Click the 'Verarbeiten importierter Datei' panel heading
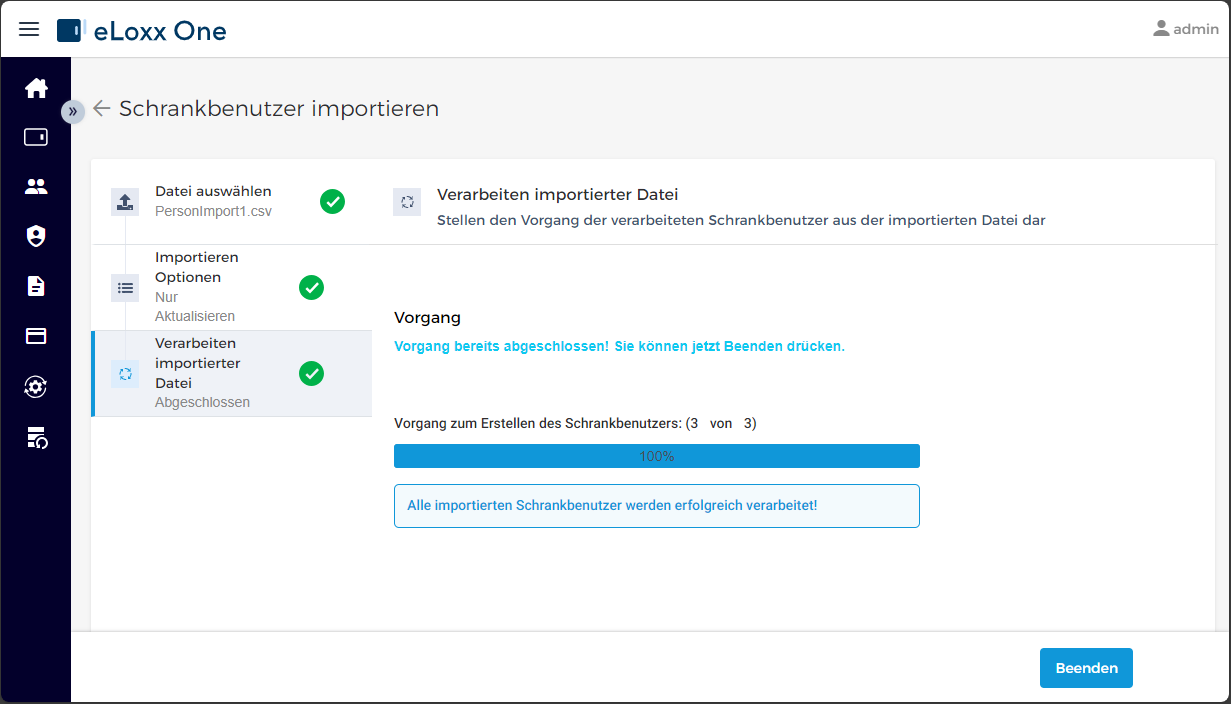Viewport: 1231px width, 704px height. tap(558, 194)
